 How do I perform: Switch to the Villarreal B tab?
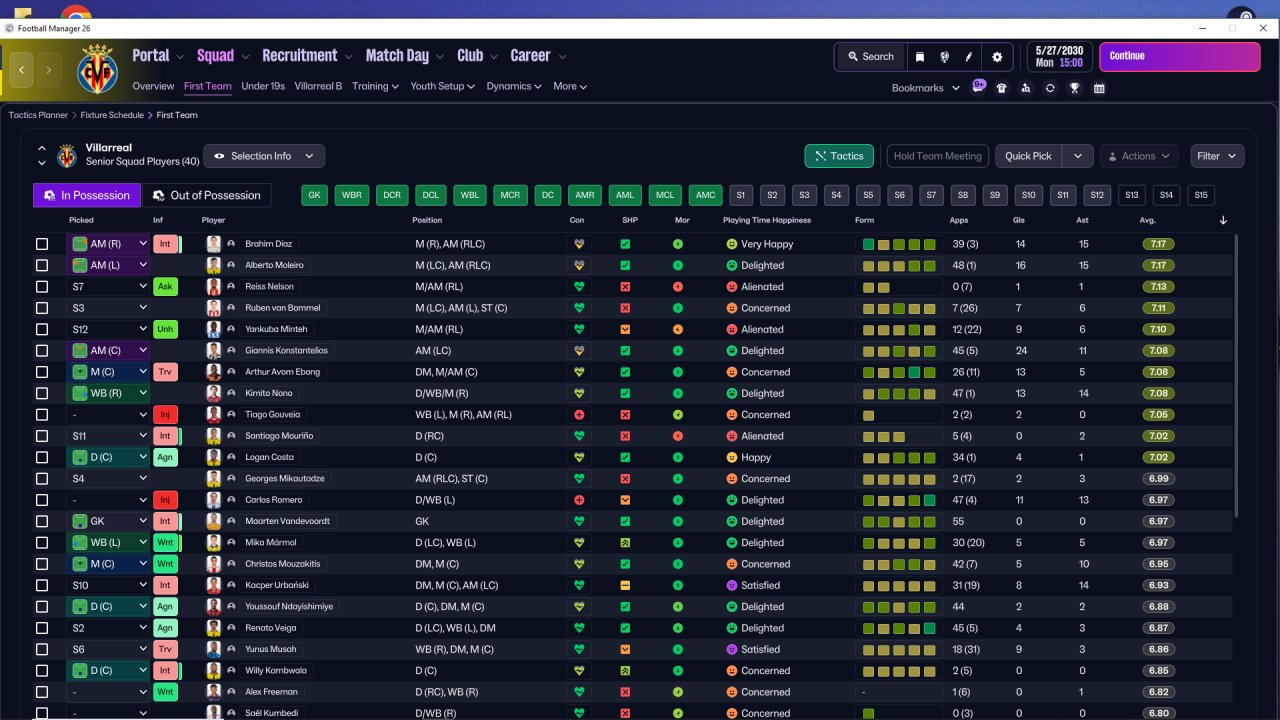coord(318,86)
